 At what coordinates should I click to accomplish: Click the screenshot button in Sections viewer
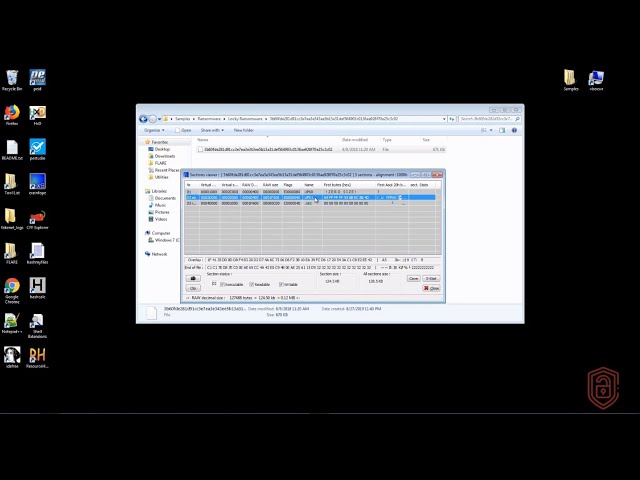193,278
